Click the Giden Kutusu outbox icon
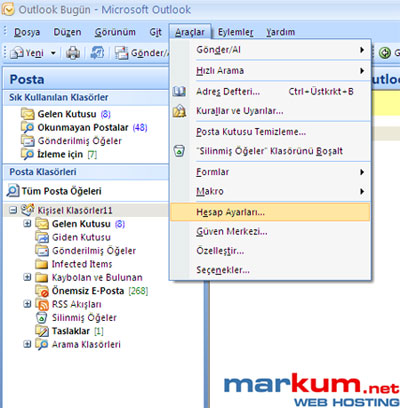 [42, 237]
